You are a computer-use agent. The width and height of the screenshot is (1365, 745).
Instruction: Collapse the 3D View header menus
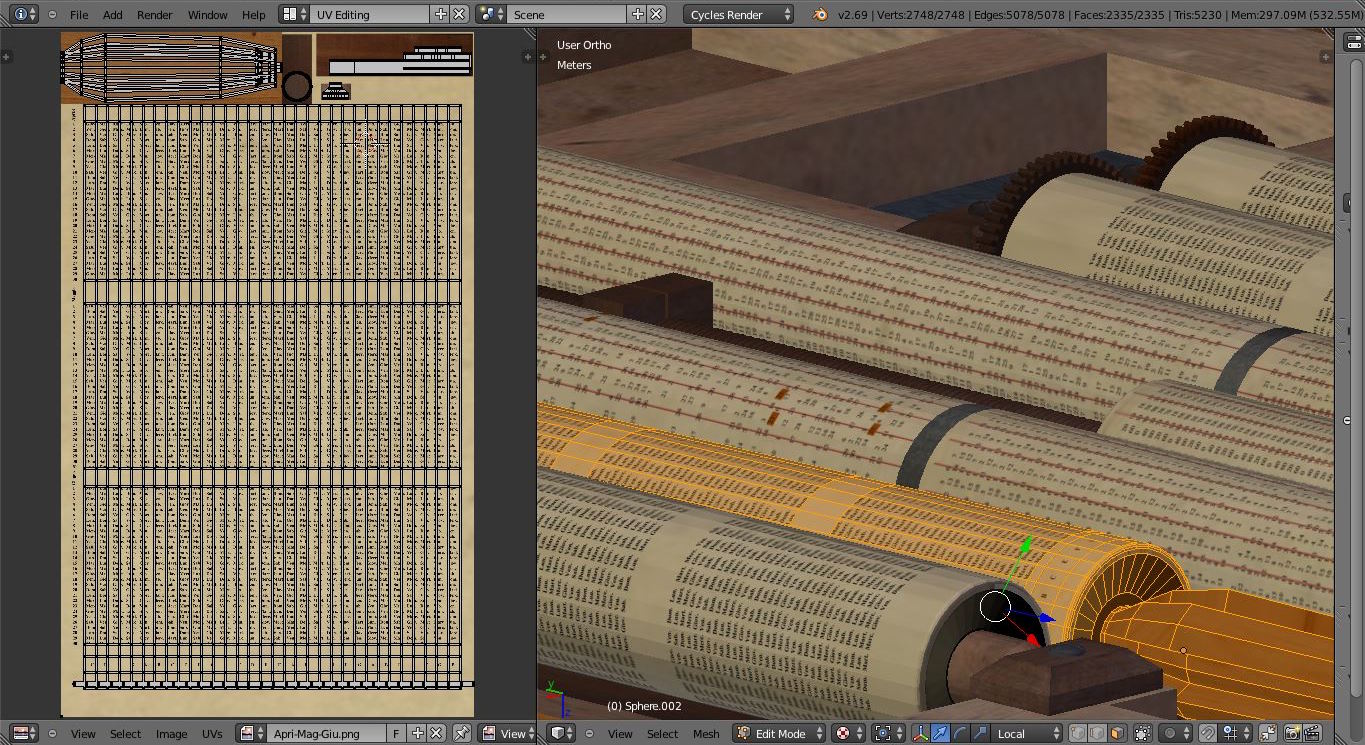589,733
